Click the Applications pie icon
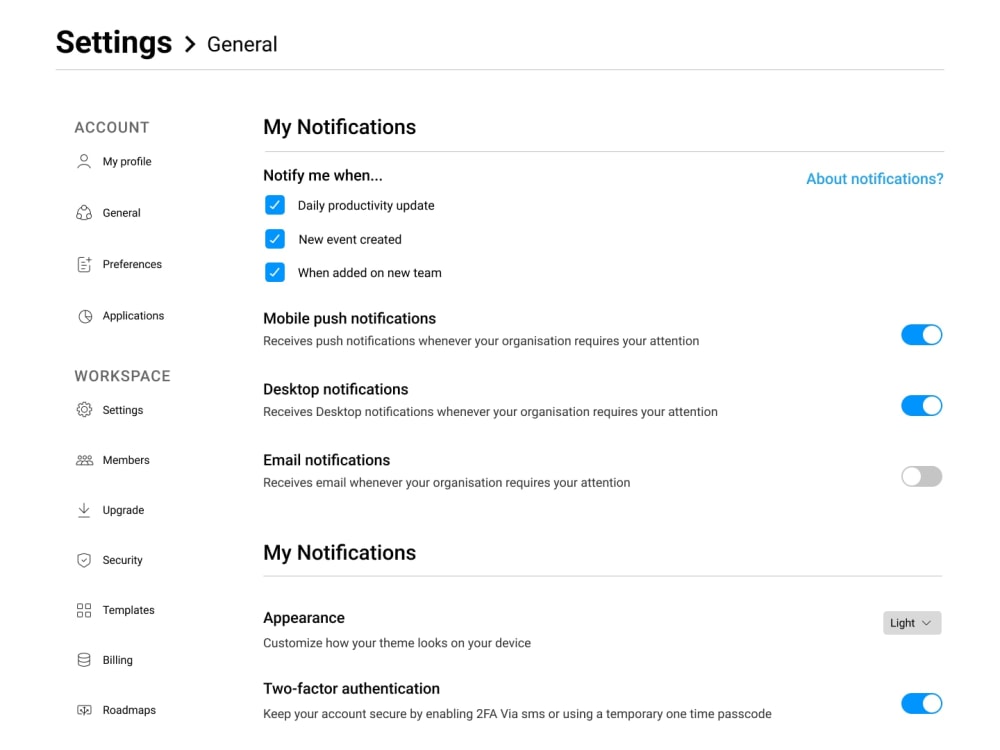This screenshot has width=1000, height=750. 84,316
